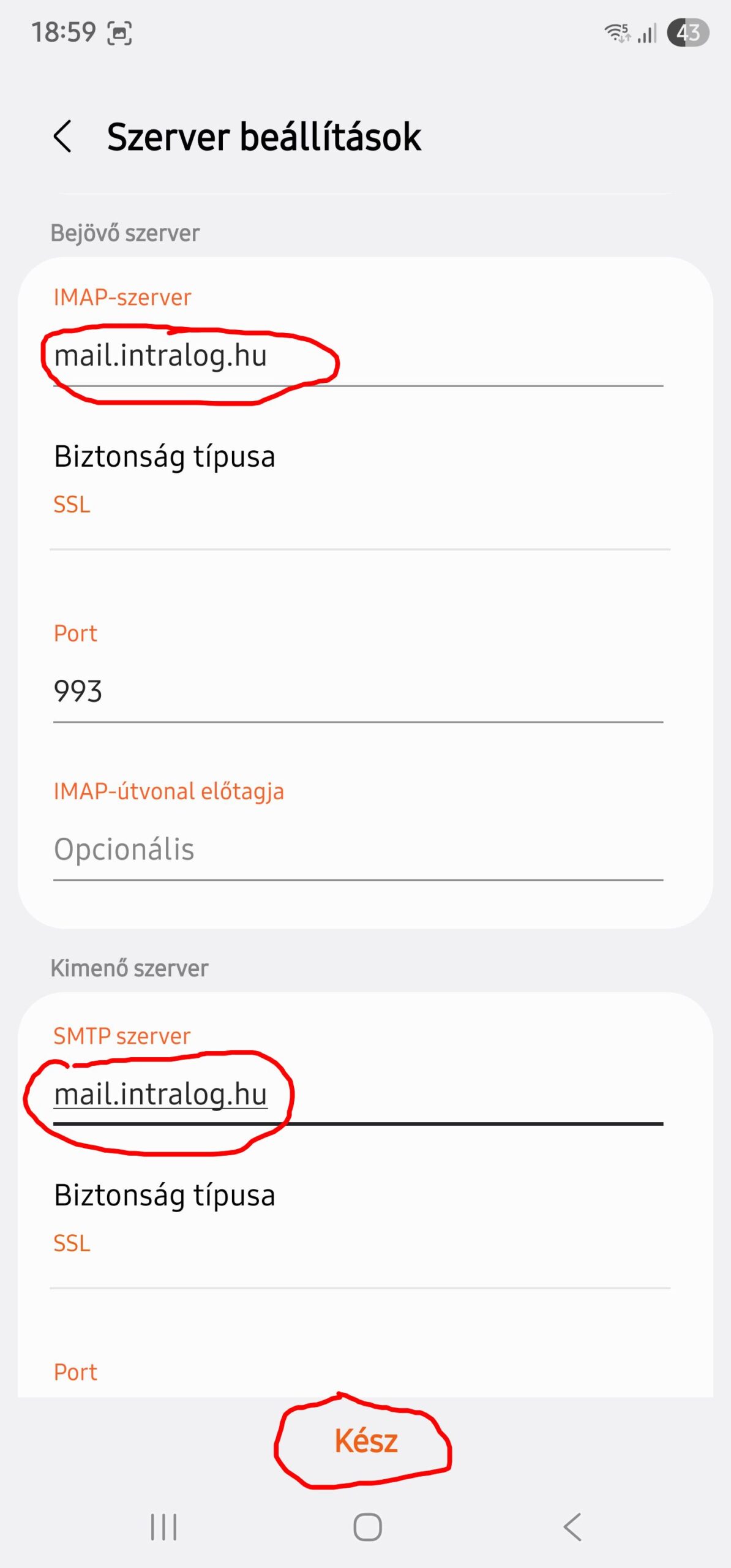The width and height of the screenshot is (731, 1568).
Task: Tap the Android recent apps button
Action: click(x=163, y=1526)
